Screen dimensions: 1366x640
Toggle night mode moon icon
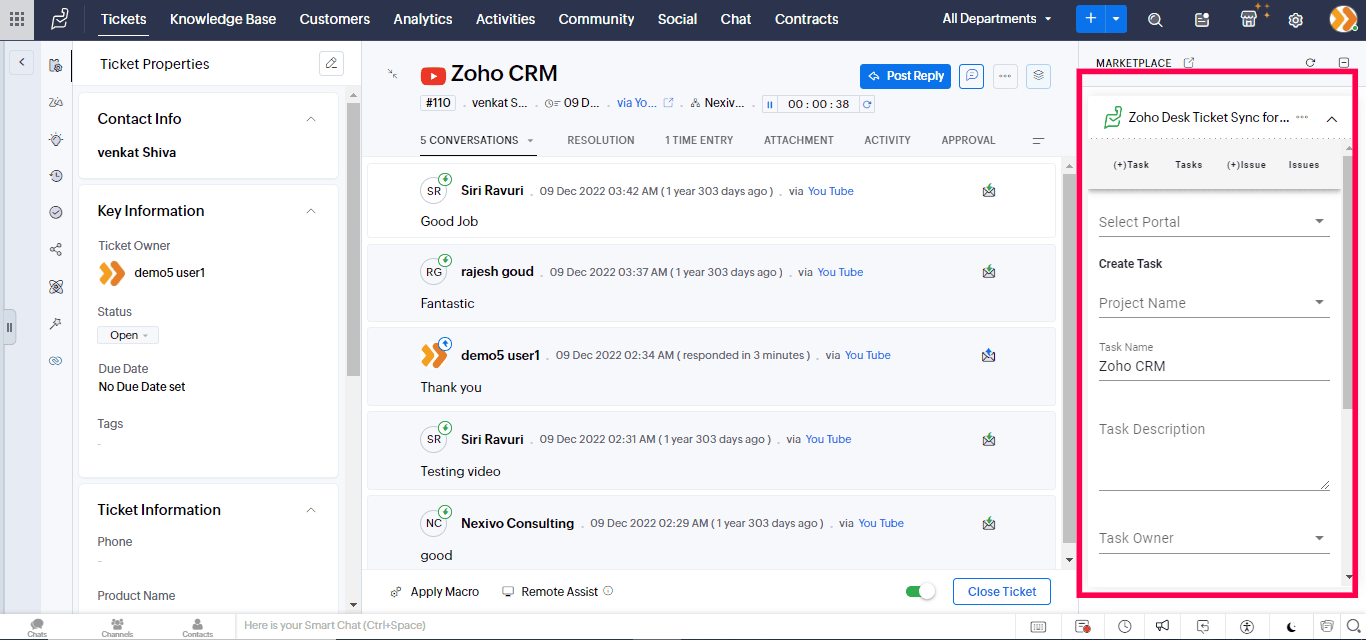tap(1292, 626)
